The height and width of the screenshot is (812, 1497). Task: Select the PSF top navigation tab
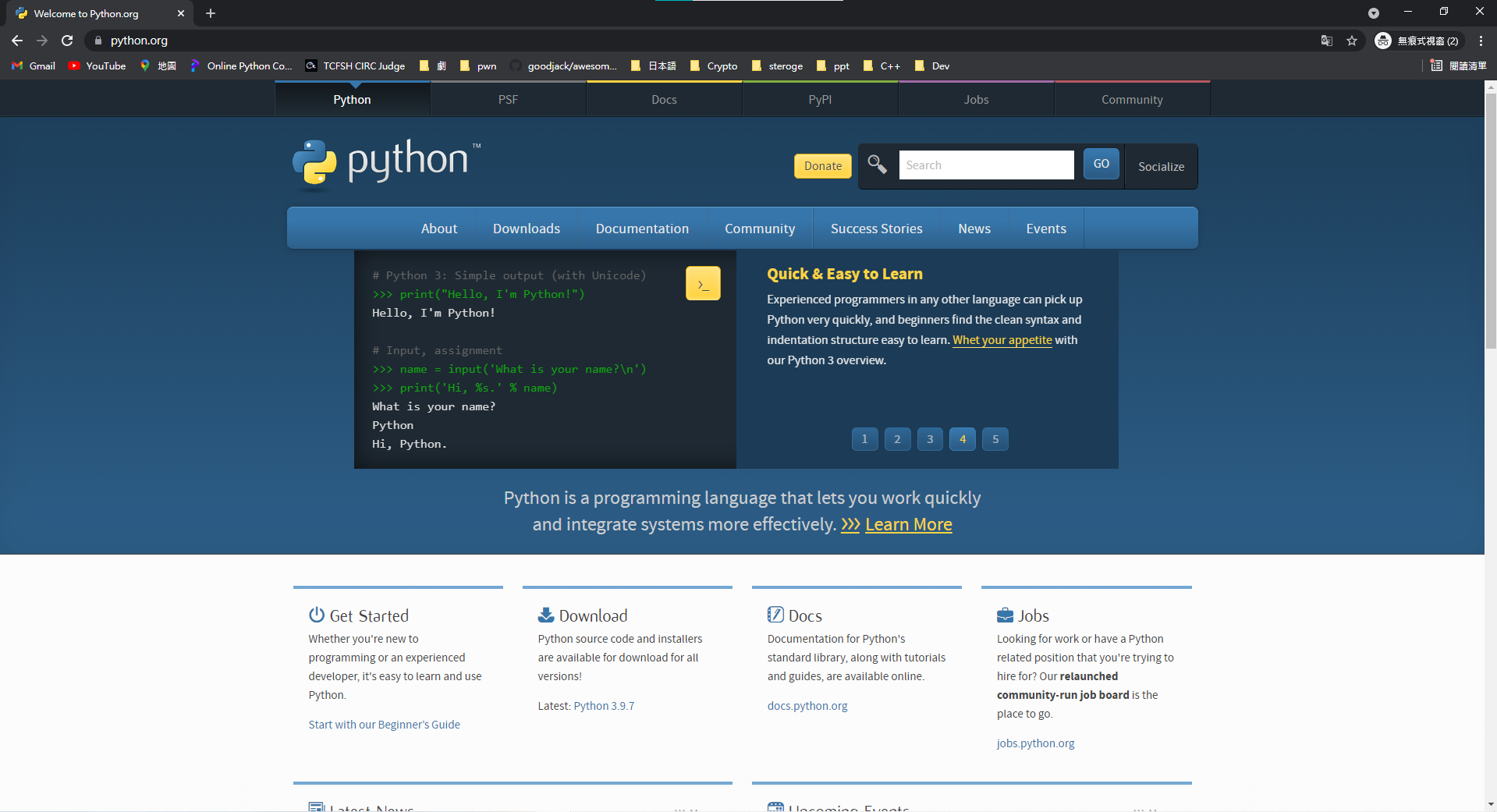pyautogui.click(x=509, y=99)
